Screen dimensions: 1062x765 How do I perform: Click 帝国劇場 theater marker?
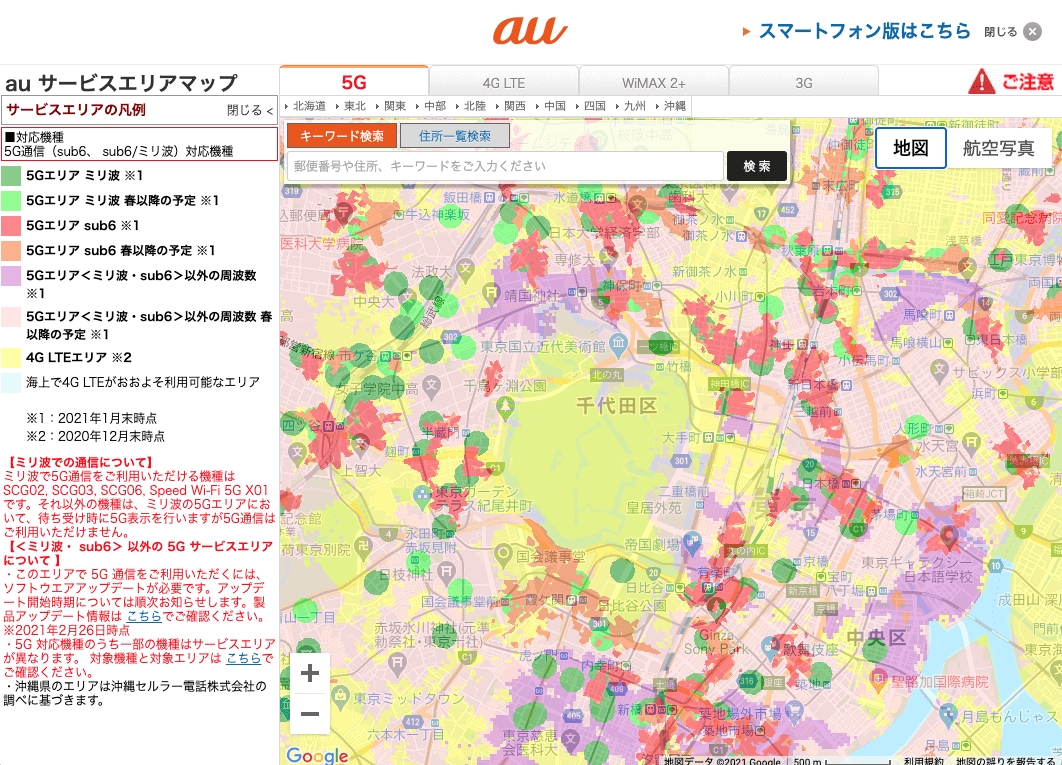point(691,541)
